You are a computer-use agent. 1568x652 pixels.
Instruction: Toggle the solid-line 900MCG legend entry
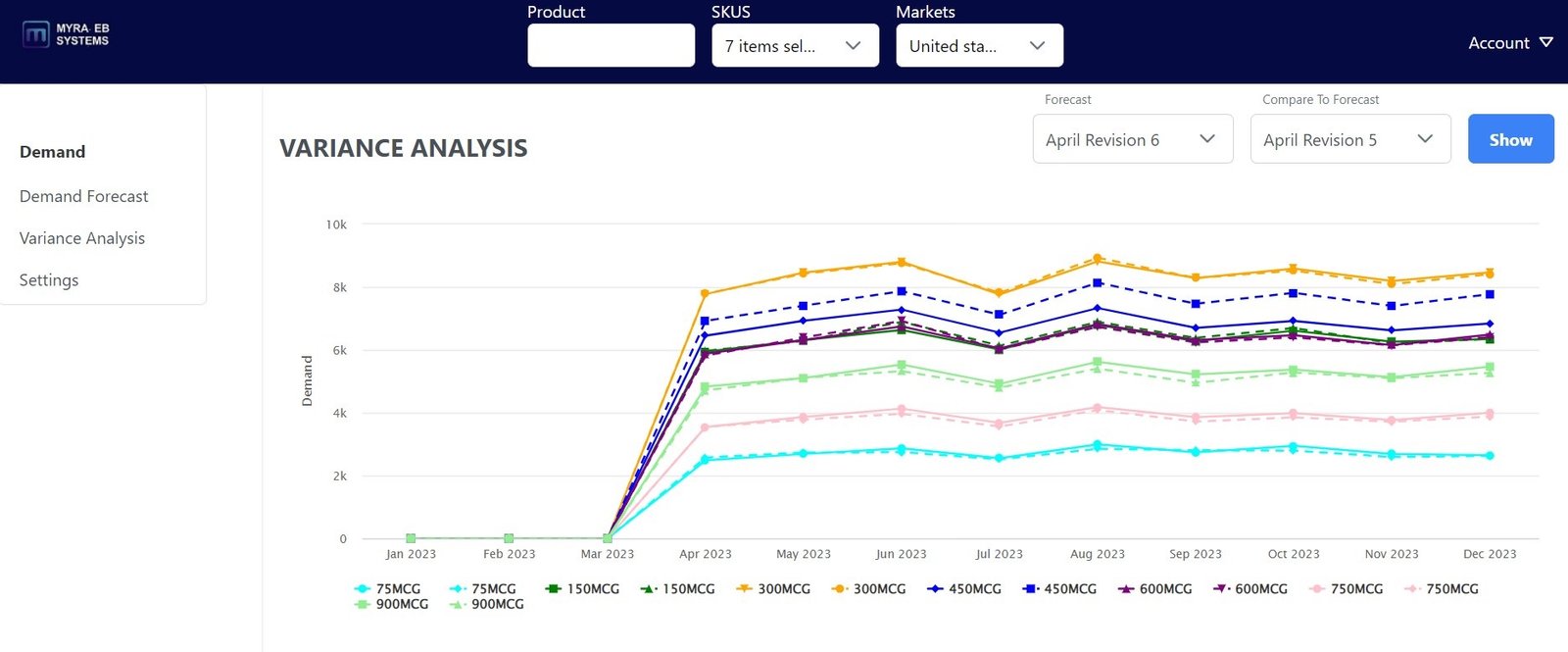(392, 605)
